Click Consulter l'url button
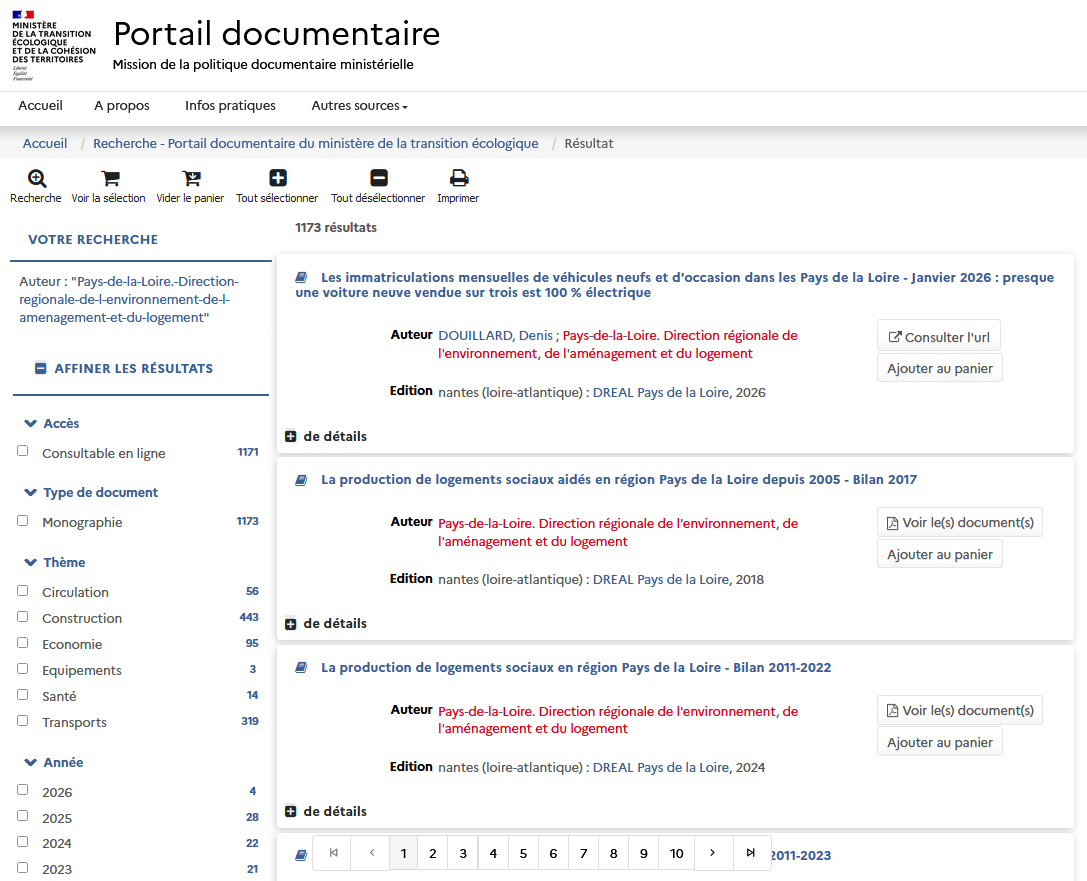 [938, 337]
